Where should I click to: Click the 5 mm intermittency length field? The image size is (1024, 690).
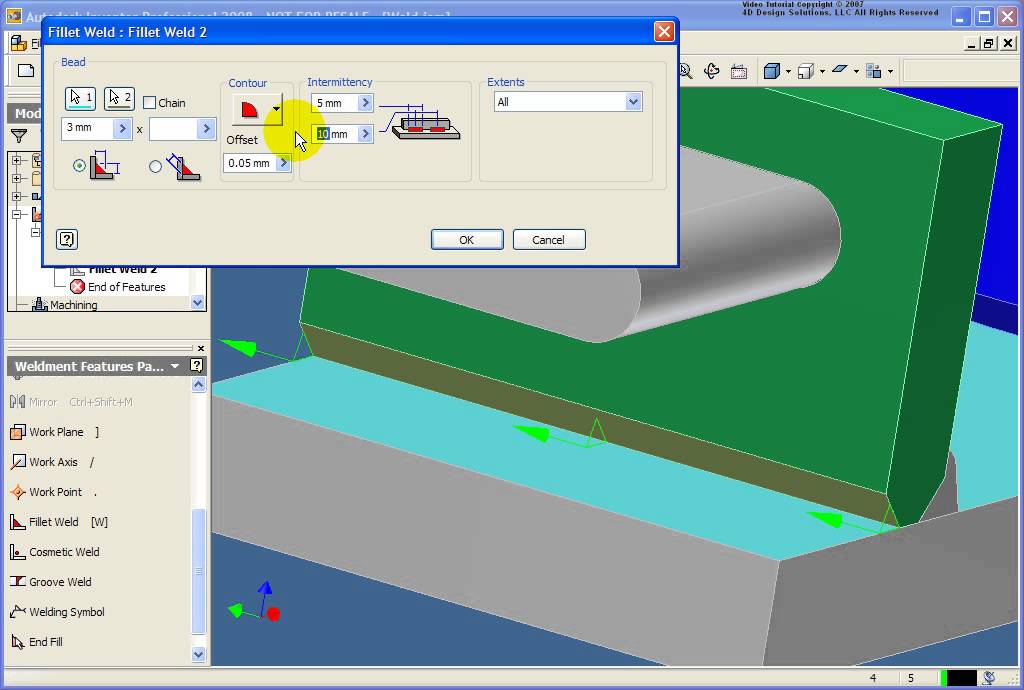(x=335, y=103)
